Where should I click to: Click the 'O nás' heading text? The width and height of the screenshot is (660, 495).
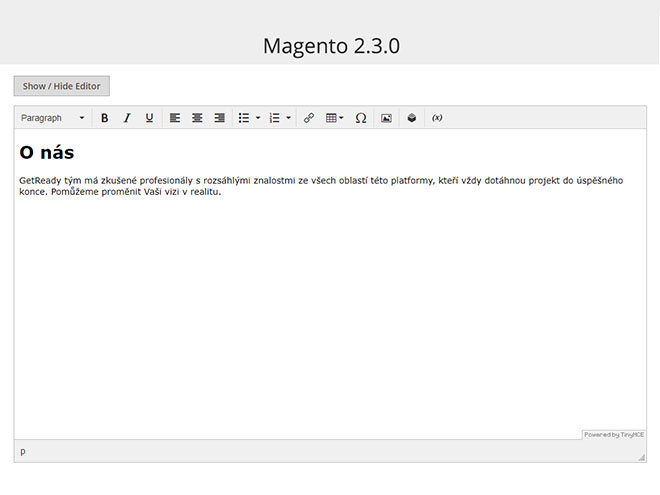tap(47, 152)
